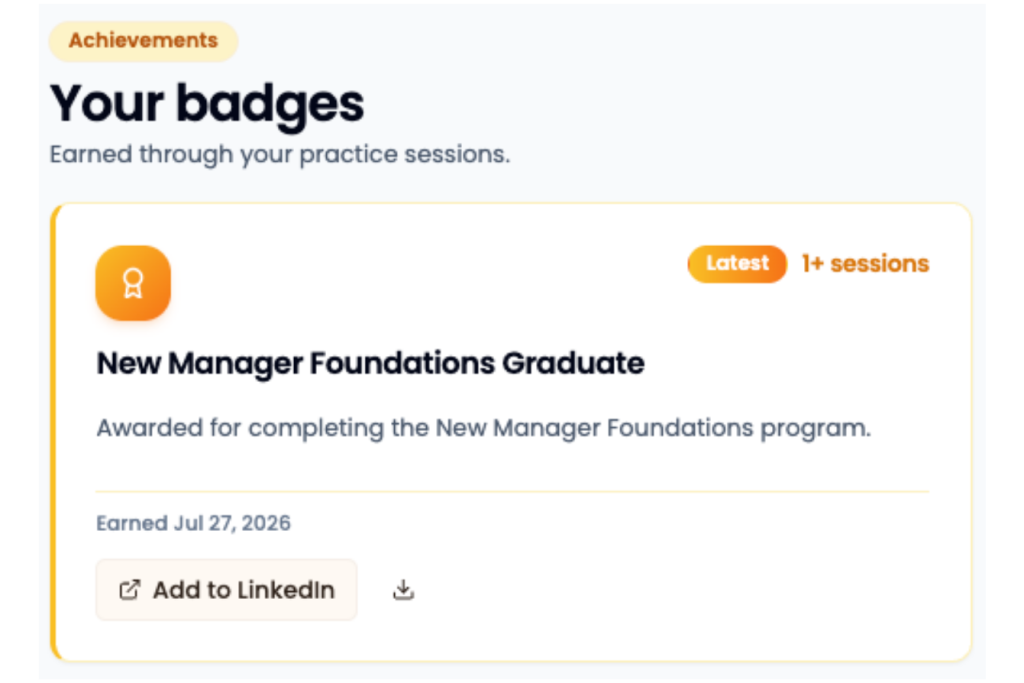Click the external link icon in the LinkedIn button

[x=129, y=590]
